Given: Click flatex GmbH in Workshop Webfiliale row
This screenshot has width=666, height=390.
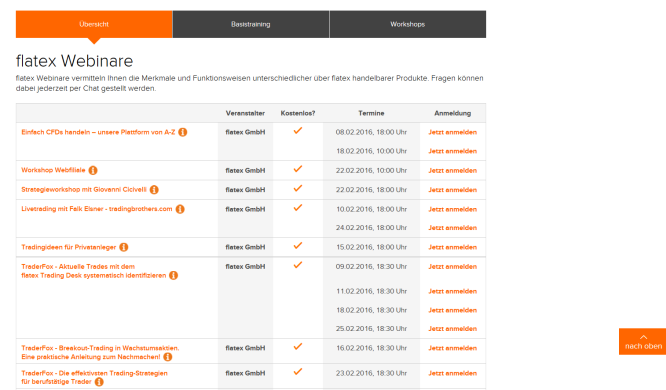Looking at the screenshot, I should pos(245,170).
